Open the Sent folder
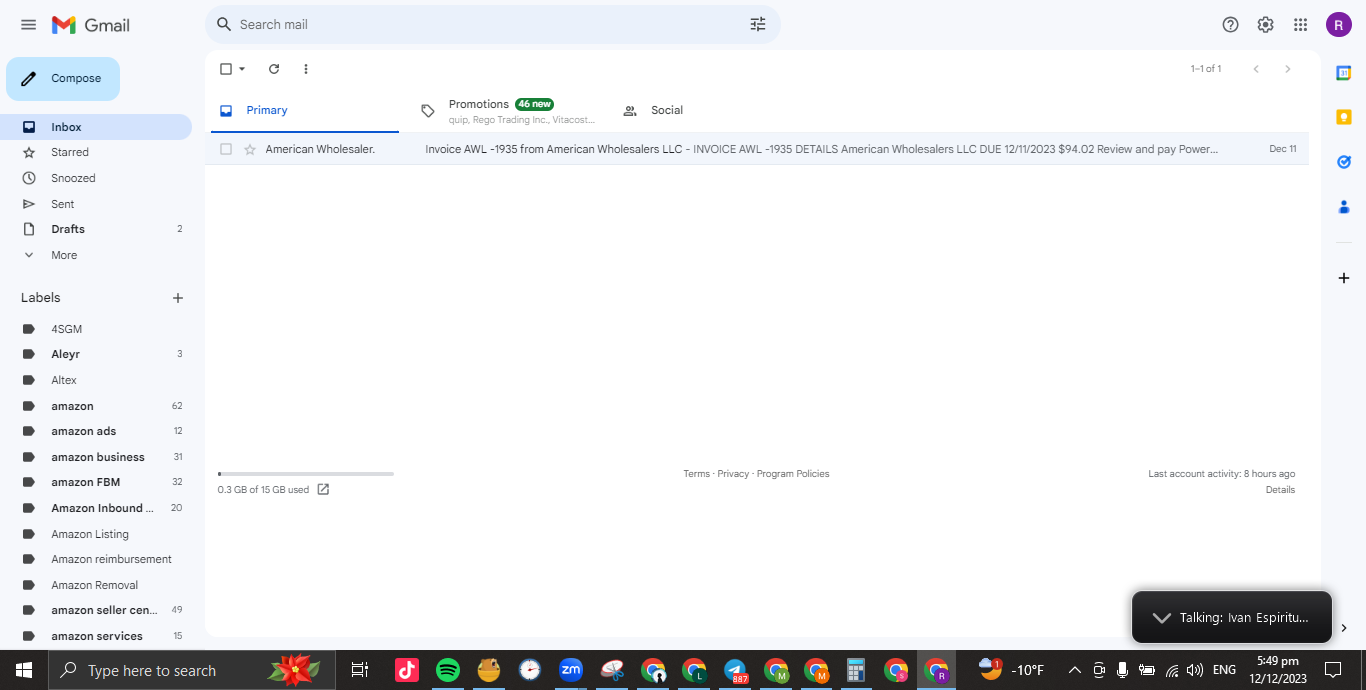The width and height of the screenshot is (1366, 690). (96, 204)
